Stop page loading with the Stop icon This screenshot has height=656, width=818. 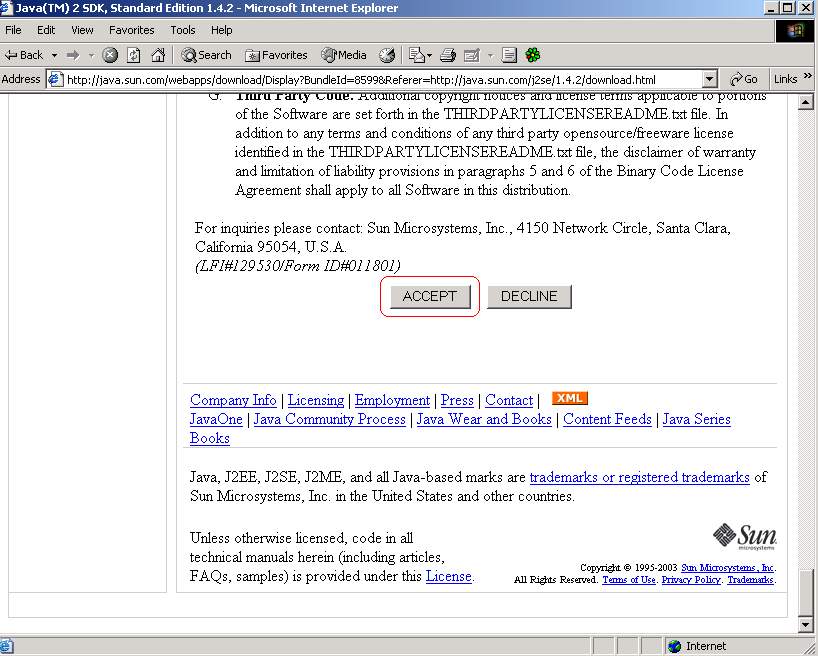click(110, 55)
